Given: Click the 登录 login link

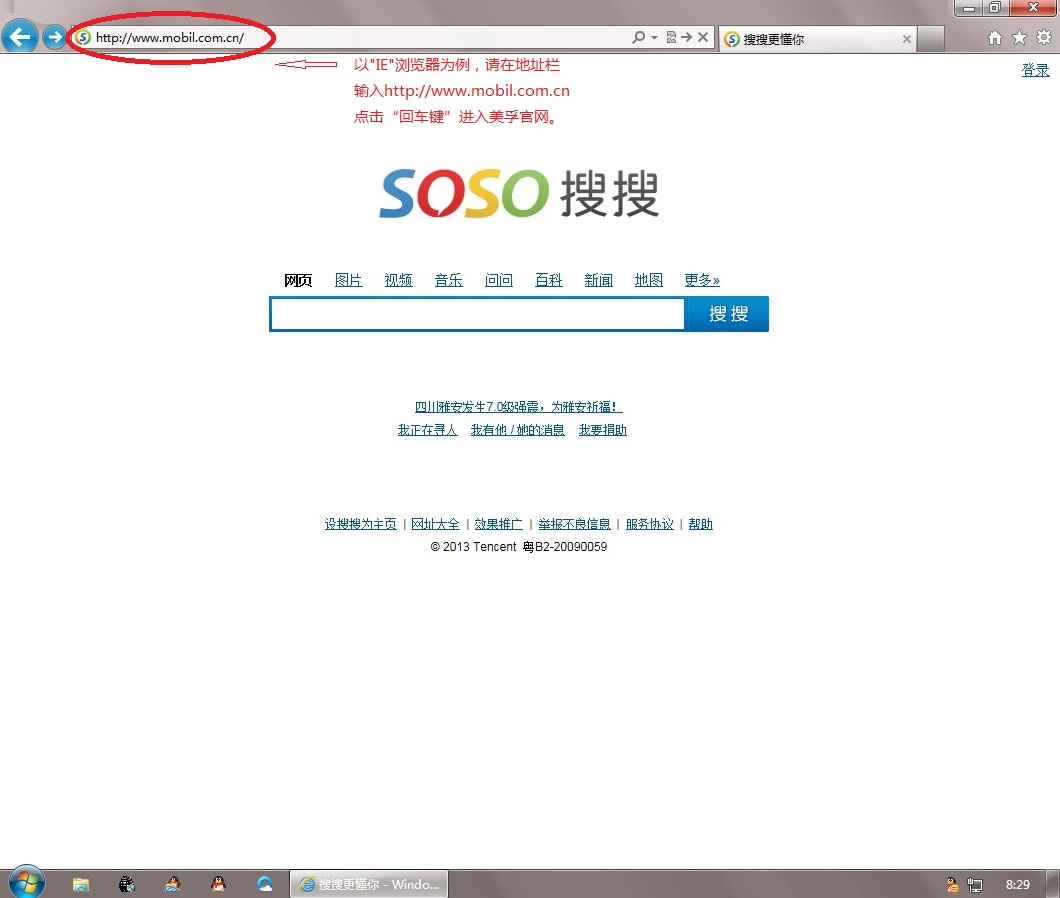Looking at the screenshot, I should click(1035, 70).
